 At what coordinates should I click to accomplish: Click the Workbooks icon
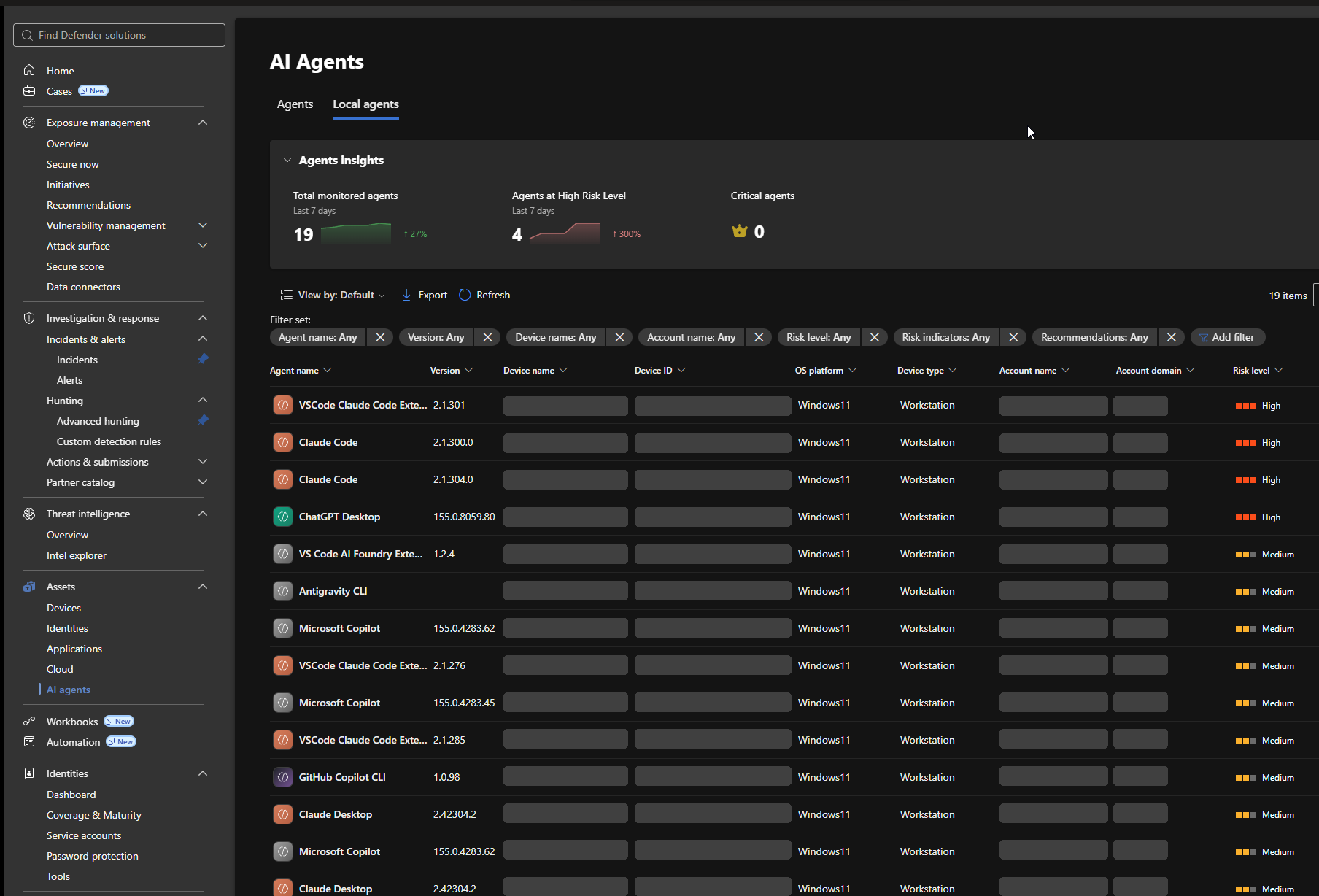tap(29, 721)
